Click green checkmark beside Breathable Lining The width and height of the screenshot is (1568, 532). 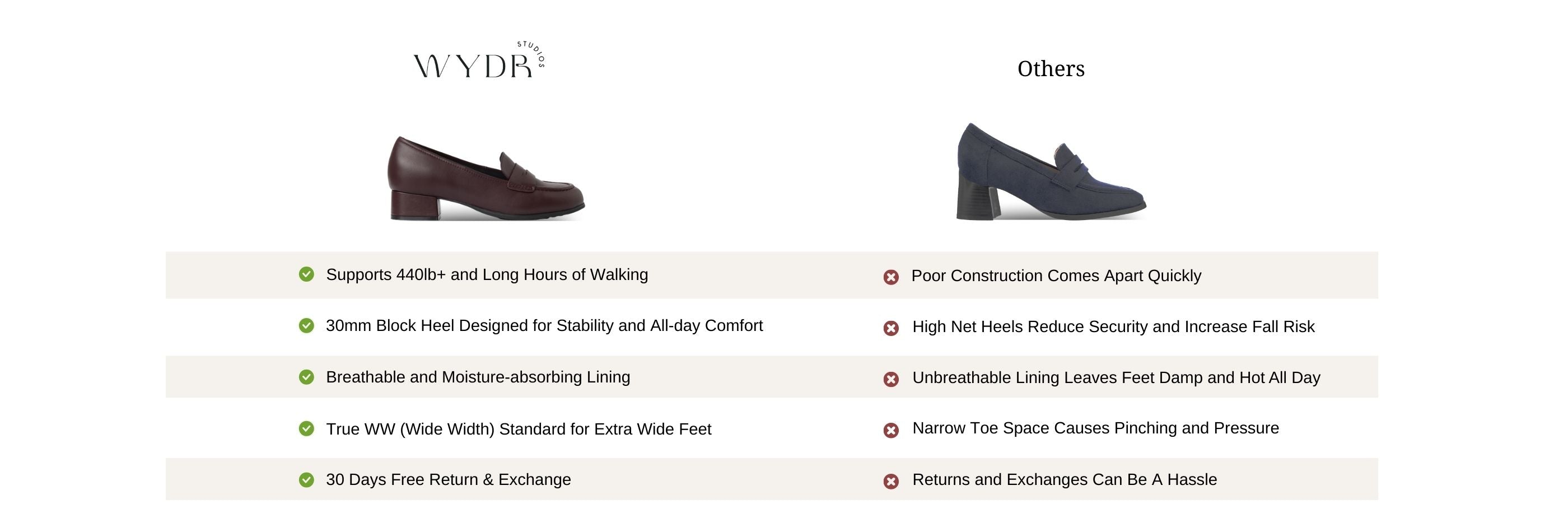[306, 377]
